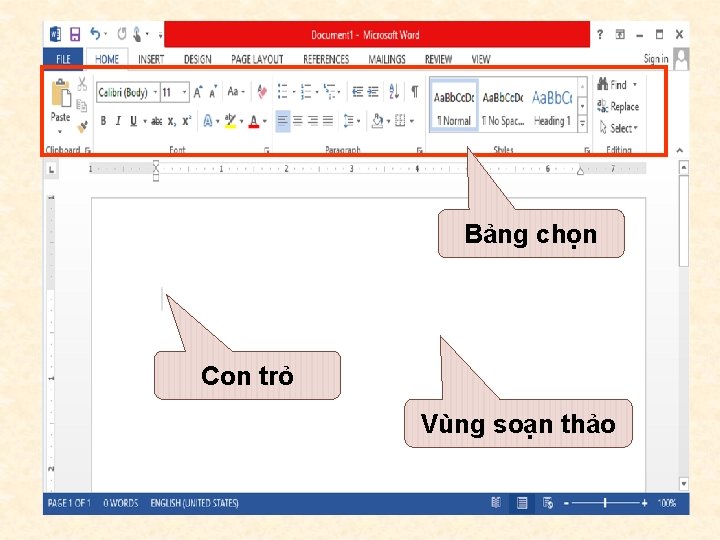Switch to the REFERENCES tab

click(x=326, y=59)
